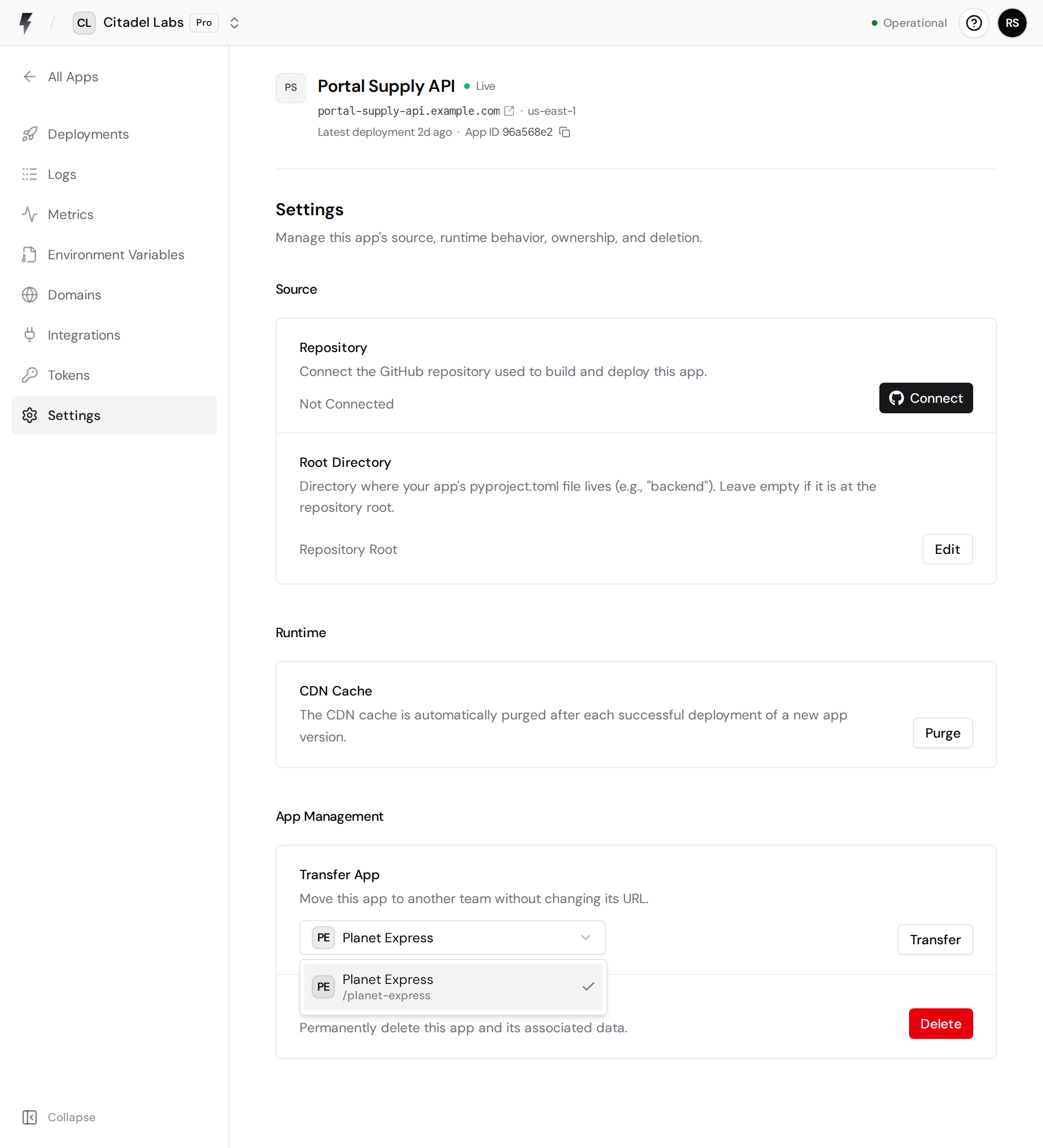This screenshot has height=1148, width=1043.
Task: Click the Settings gear icon
Action: 30,415
